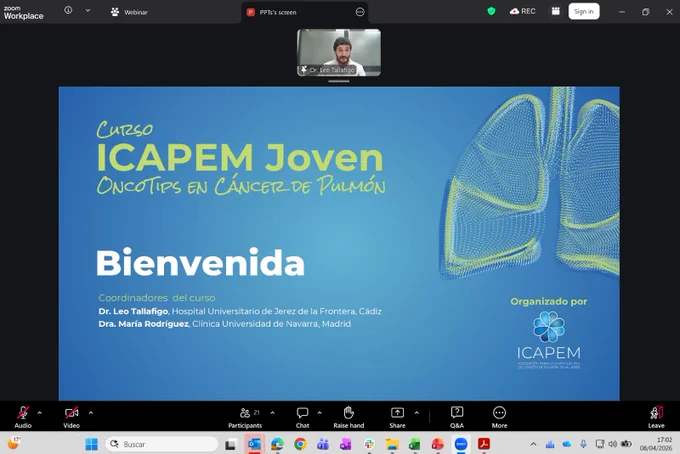Open Google Chrome from the taskbar

300,444
